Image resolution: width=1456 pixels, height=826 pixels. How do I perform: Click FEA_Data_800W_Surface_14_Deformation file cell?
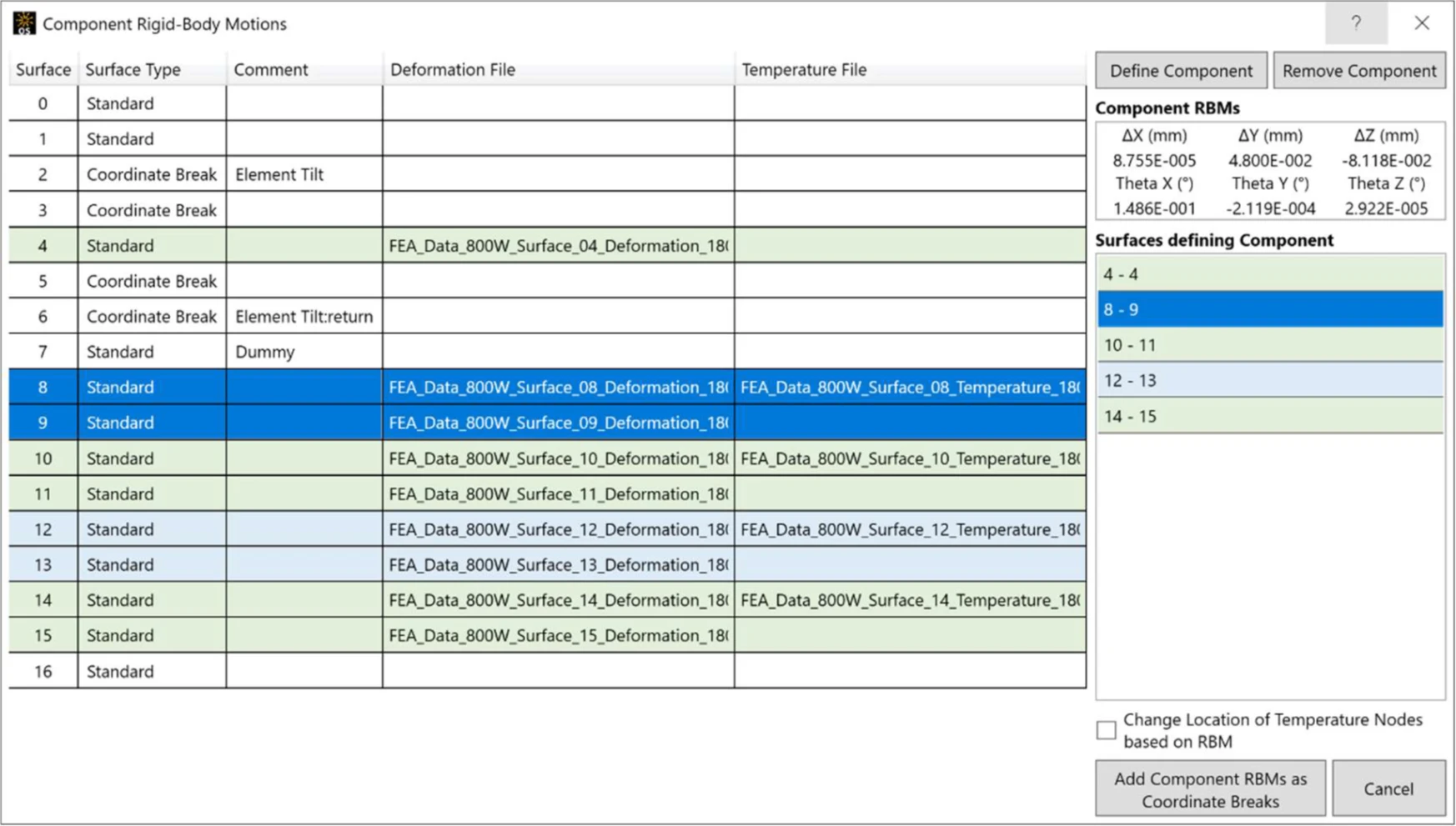pos(559,599)
